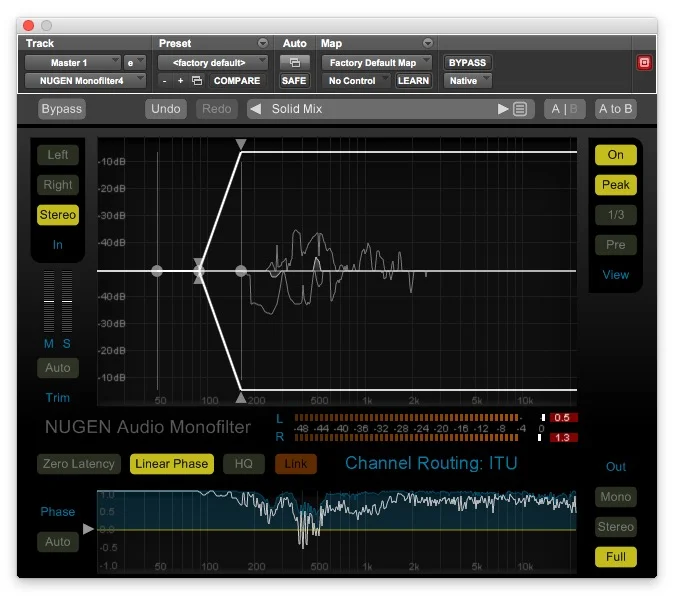This screenshot has width=677, height=607.
Task: Close the plugin window red button
Action: point(28,25)
